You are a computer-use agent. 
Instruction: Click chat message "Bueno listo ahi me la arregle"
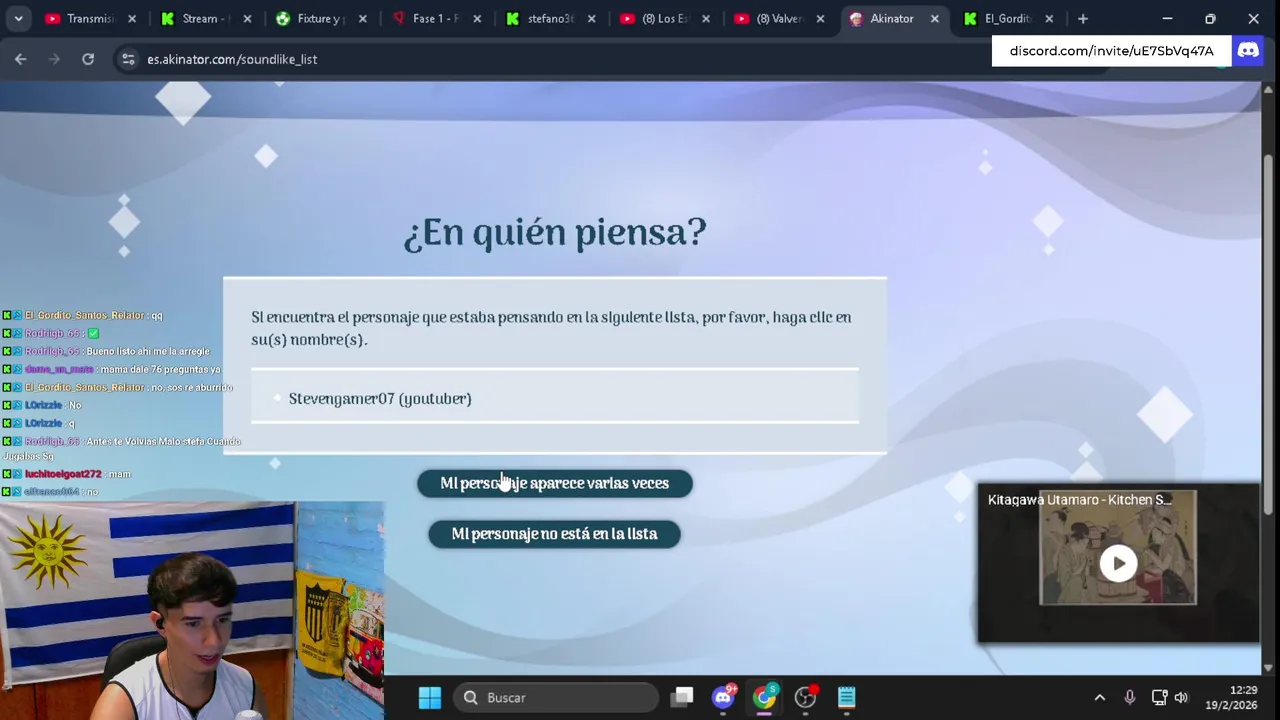148,351
